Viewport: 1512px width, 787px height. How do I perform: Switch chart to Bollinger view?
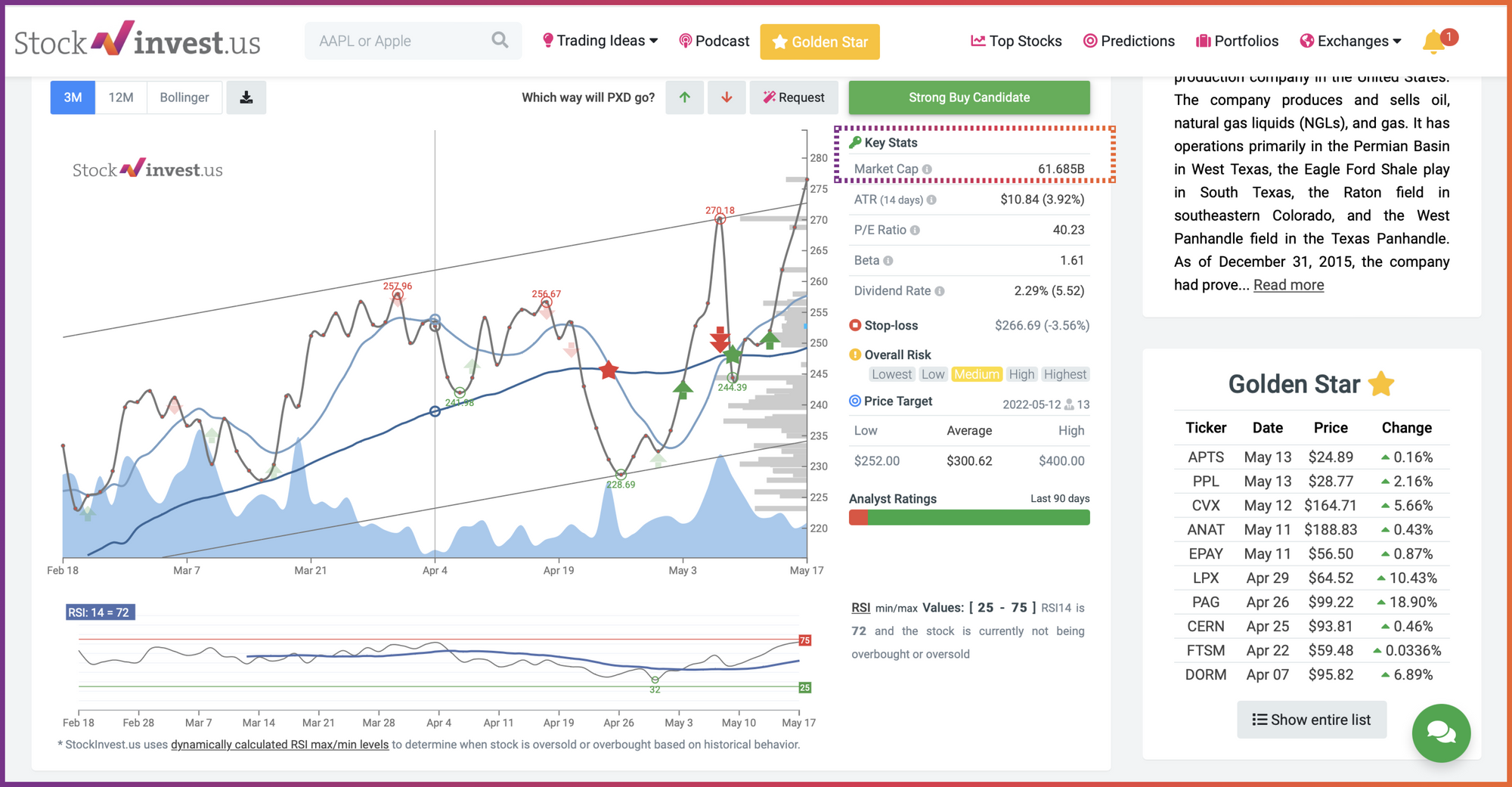point(184,98)
